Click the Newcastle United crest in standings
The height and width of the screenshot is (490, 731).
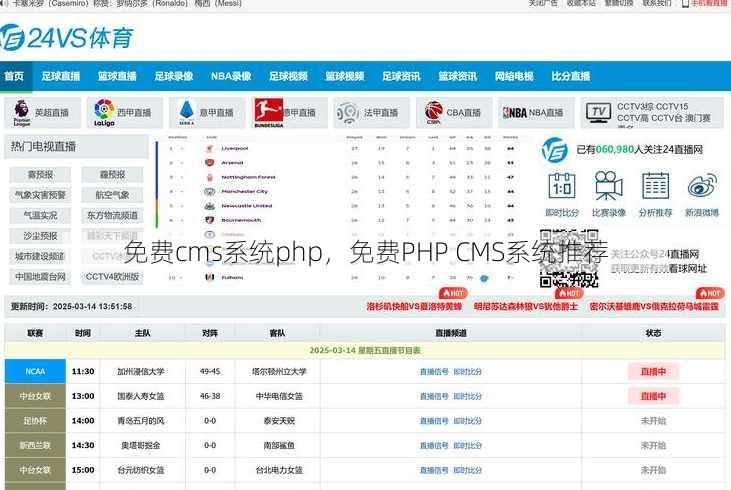[x=209, y=206]
